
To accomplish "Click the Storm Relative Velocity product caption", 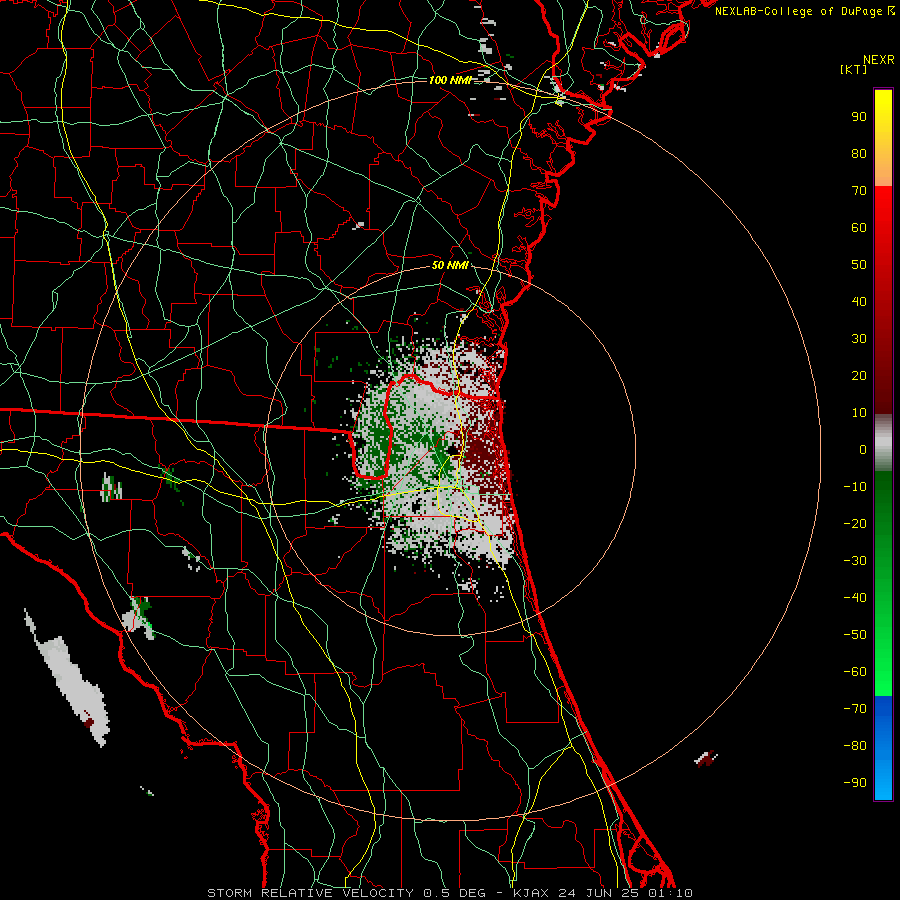I will [x=450, y=893].
